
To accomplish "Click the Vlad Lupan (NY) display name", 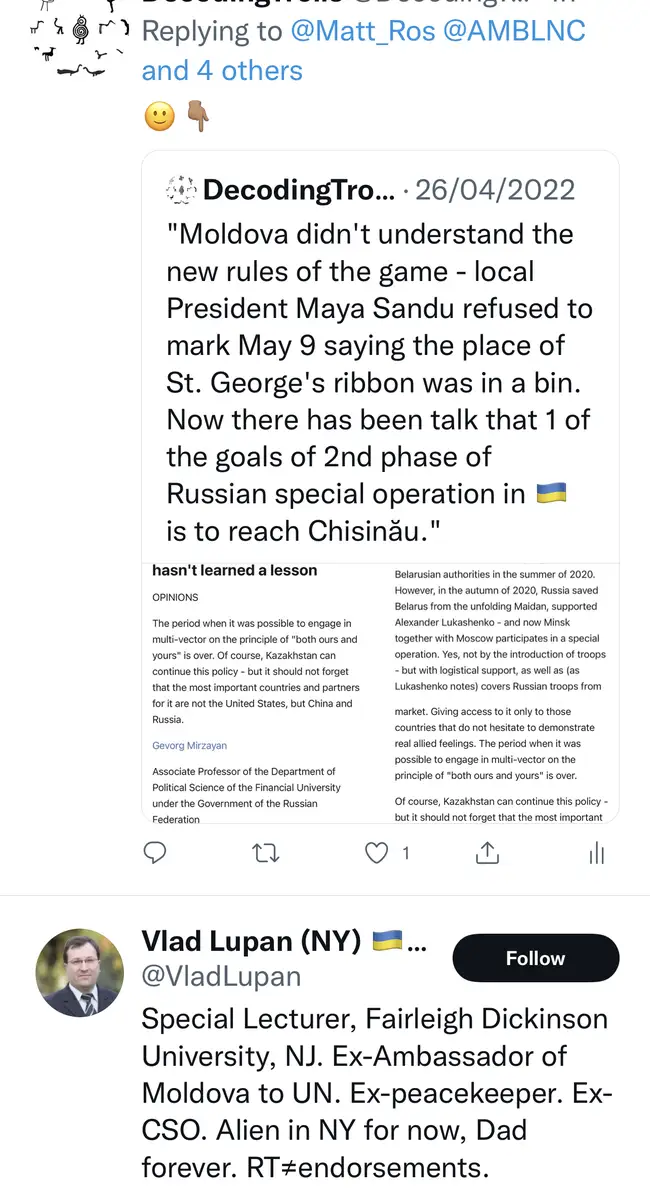I will click(251, 941).
